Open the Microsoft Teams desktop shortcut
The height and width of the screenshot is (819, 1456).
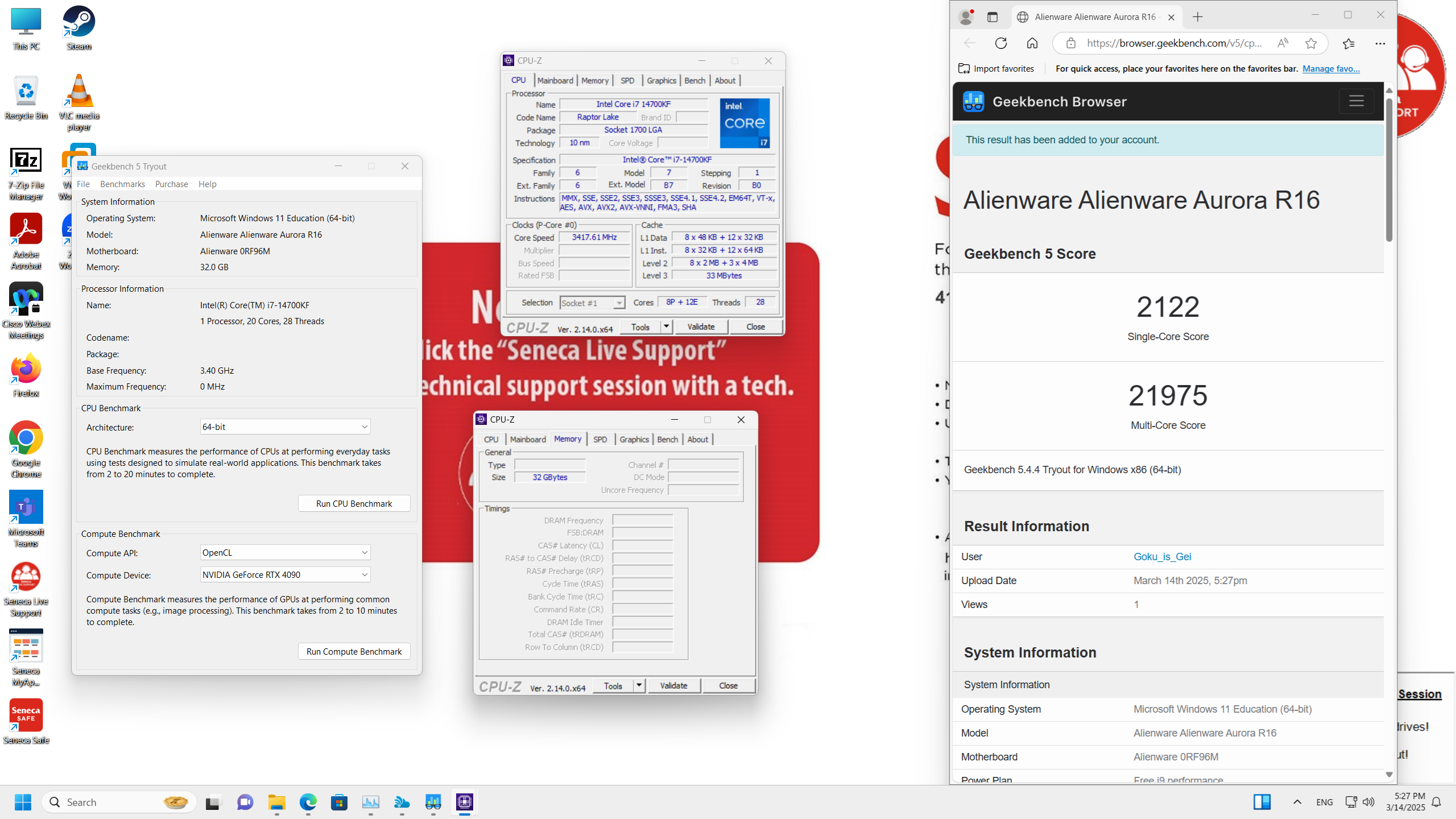26,519
